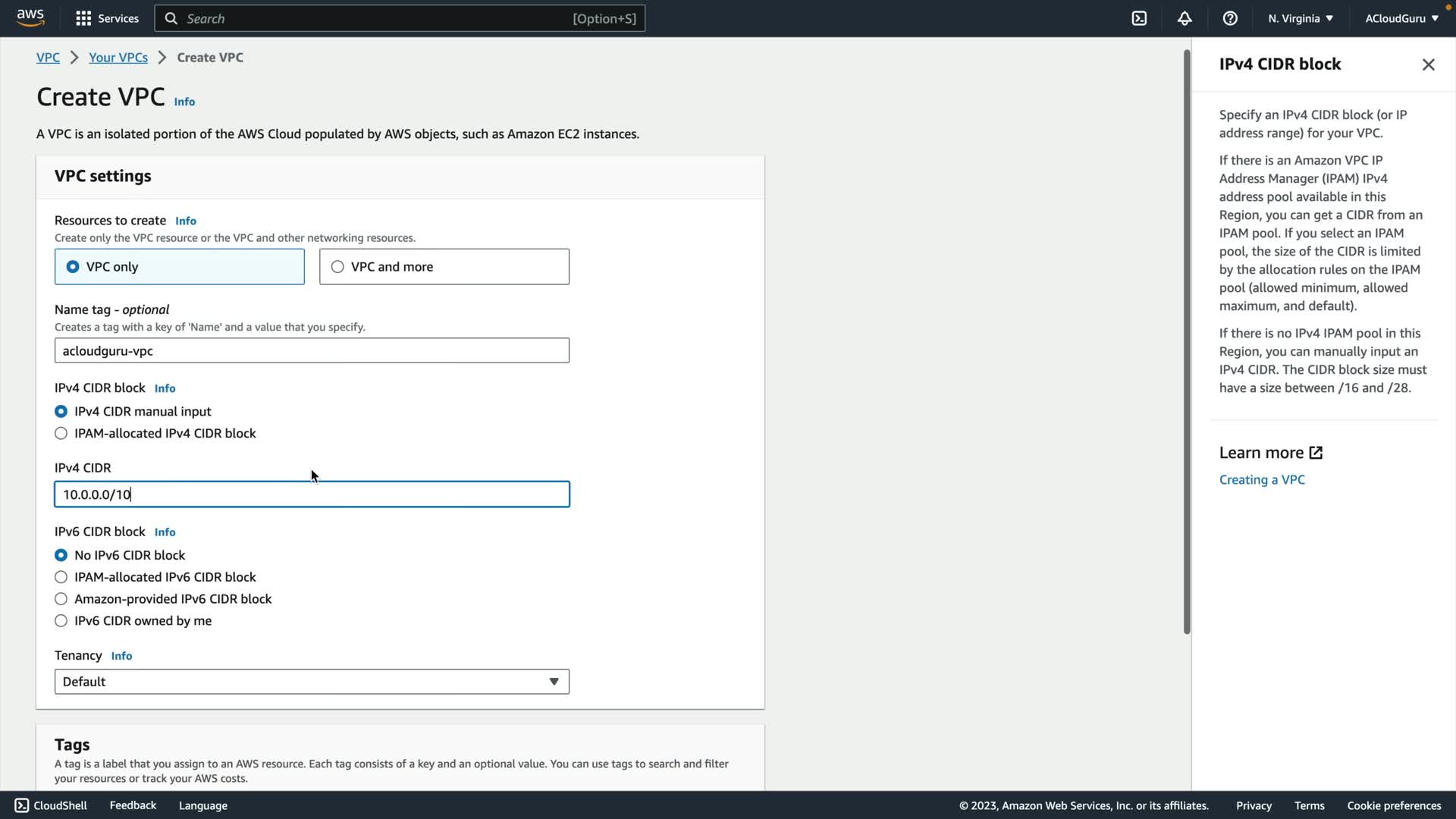Click into the Name tag input field
Image resolution: width=1456 pixels, height=819 pixels.
point(312,351)
